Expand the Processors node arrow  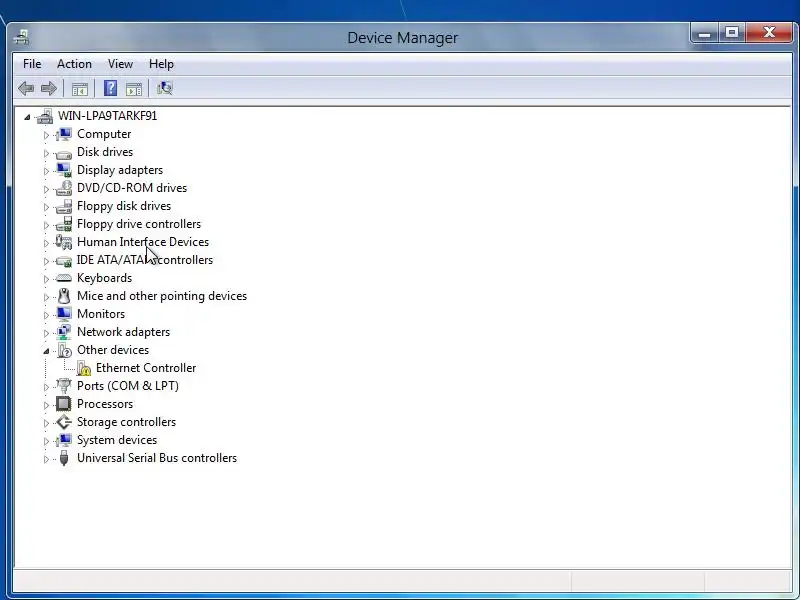point(46,405)
